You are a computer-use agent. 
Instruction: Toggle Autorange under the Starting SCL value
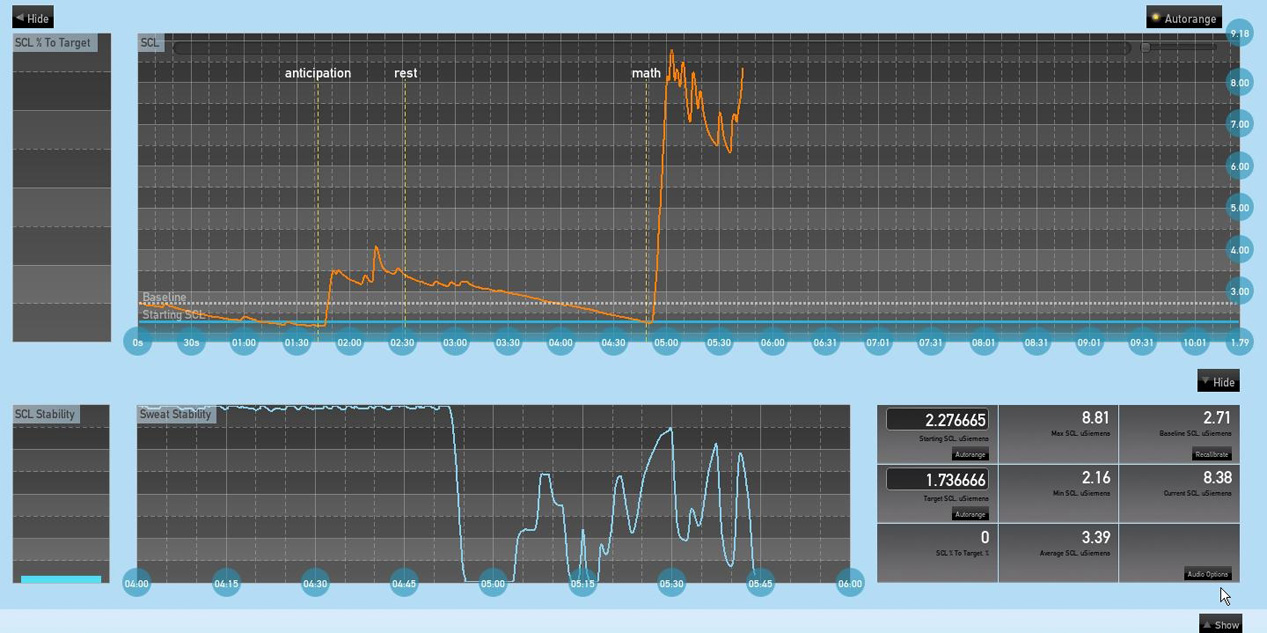pyautogui.click(x=969, y=455)
